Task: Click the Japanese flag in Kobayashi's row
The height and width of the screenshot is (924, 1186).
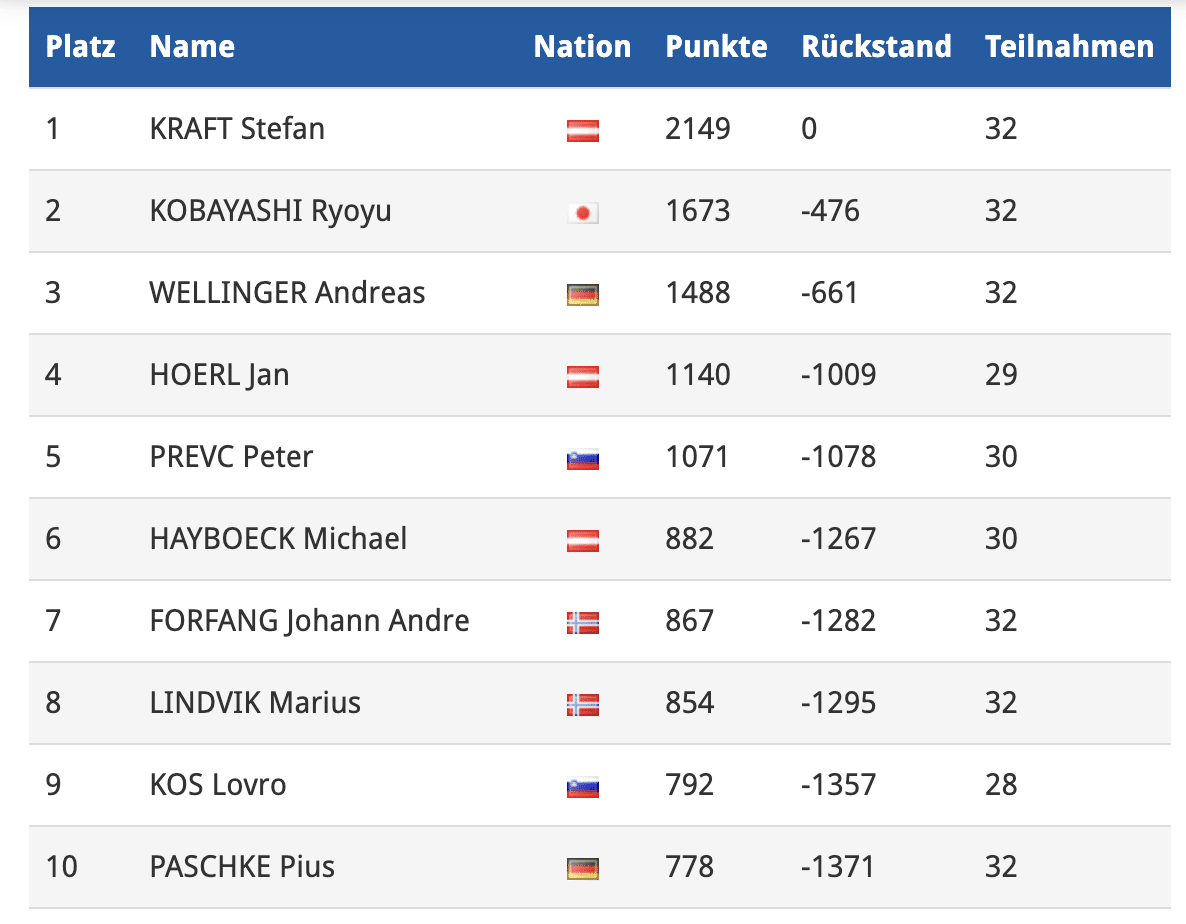Action: click(582, 212)
